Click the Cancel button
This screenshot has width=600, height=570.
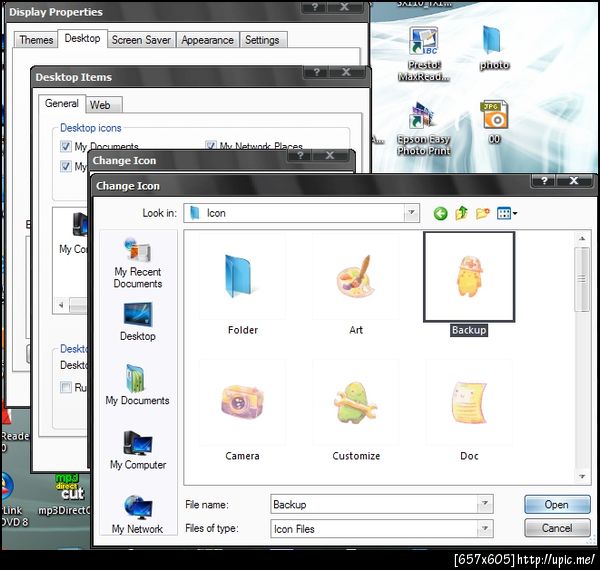click(x=557, y=528)
